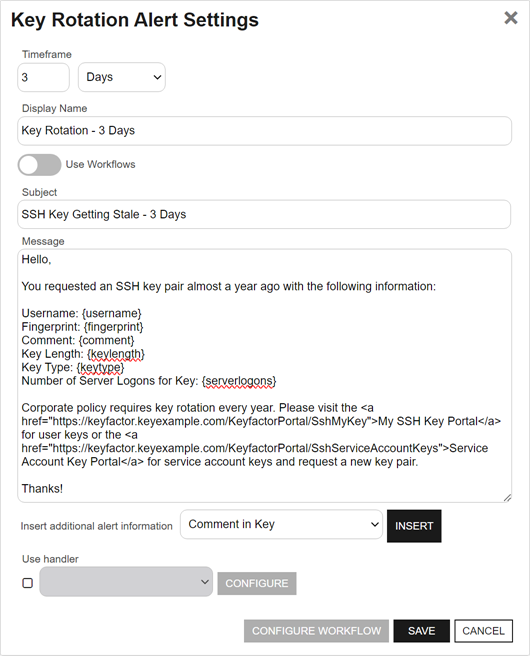
Task: Open the Comment in Key dropdown
Action: point(282,524)
